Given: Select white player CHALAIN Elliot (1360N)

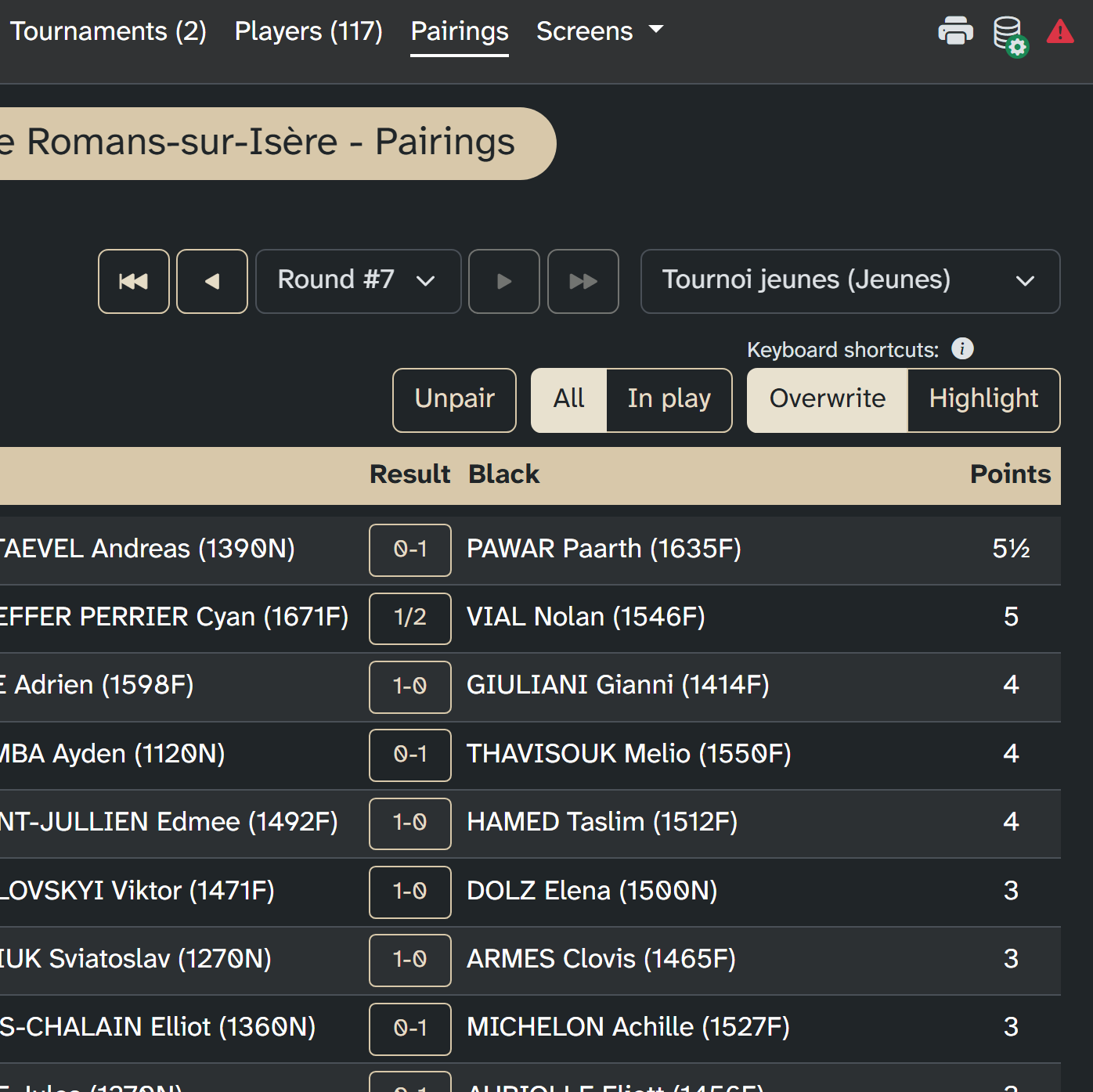Looking at the screenshot, I should (x=157, y=1027).
